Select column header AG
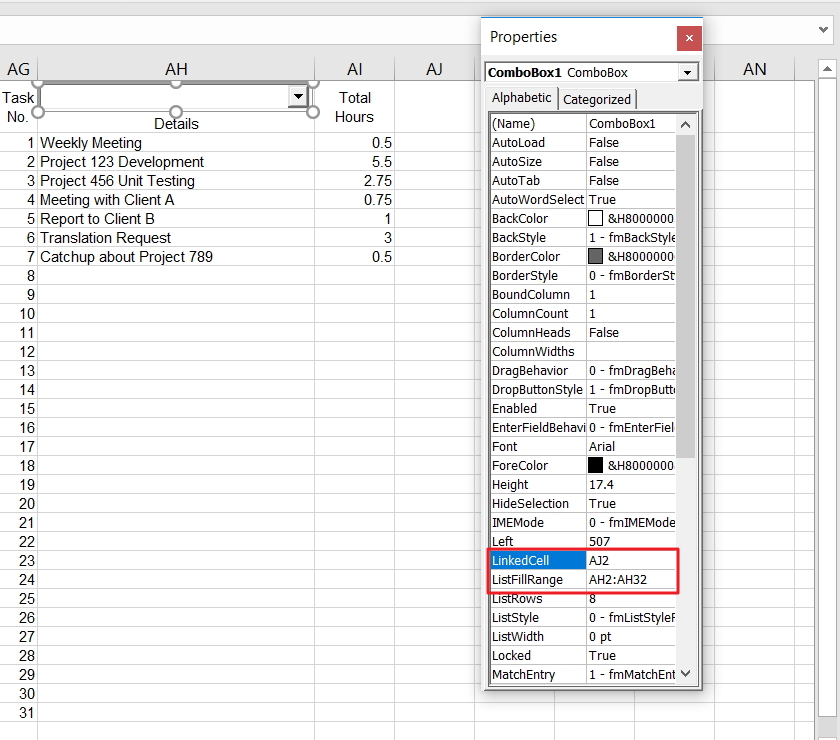The image size is (840, 740). 18,69
